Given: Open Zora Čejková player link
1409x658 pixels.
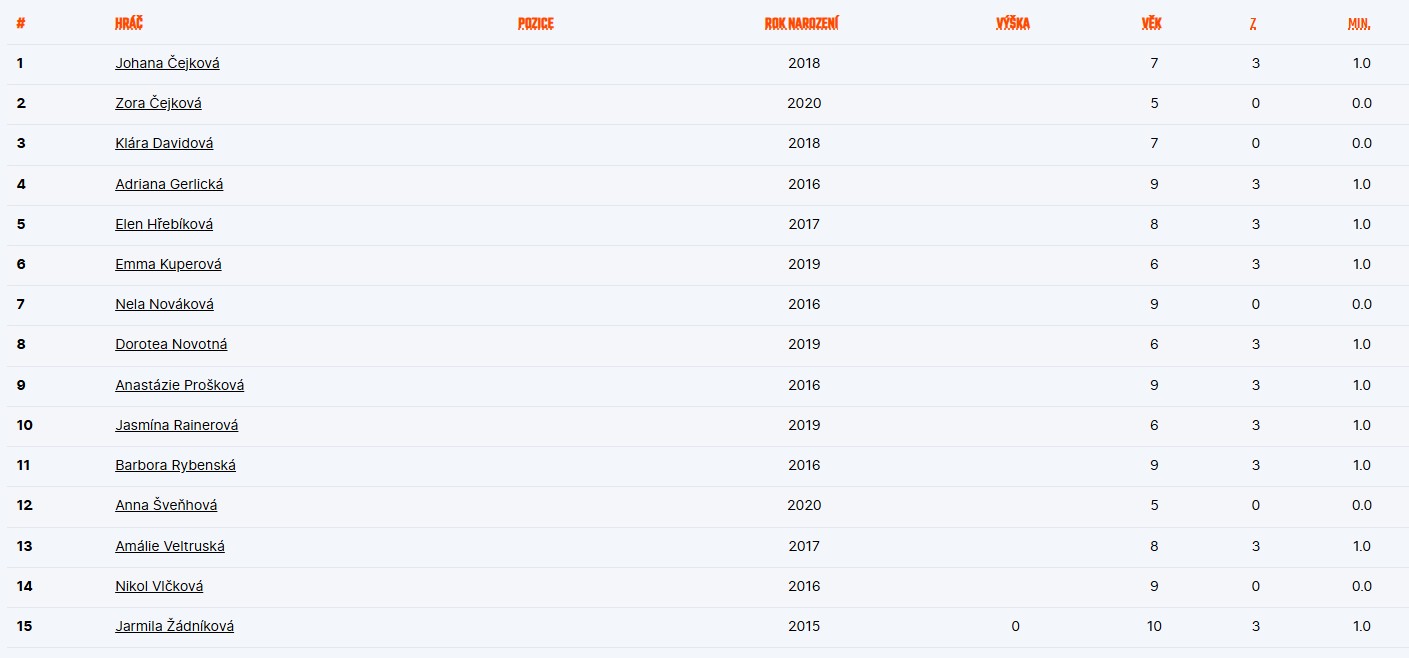Looking at the screenshot, I should (158, 103).
